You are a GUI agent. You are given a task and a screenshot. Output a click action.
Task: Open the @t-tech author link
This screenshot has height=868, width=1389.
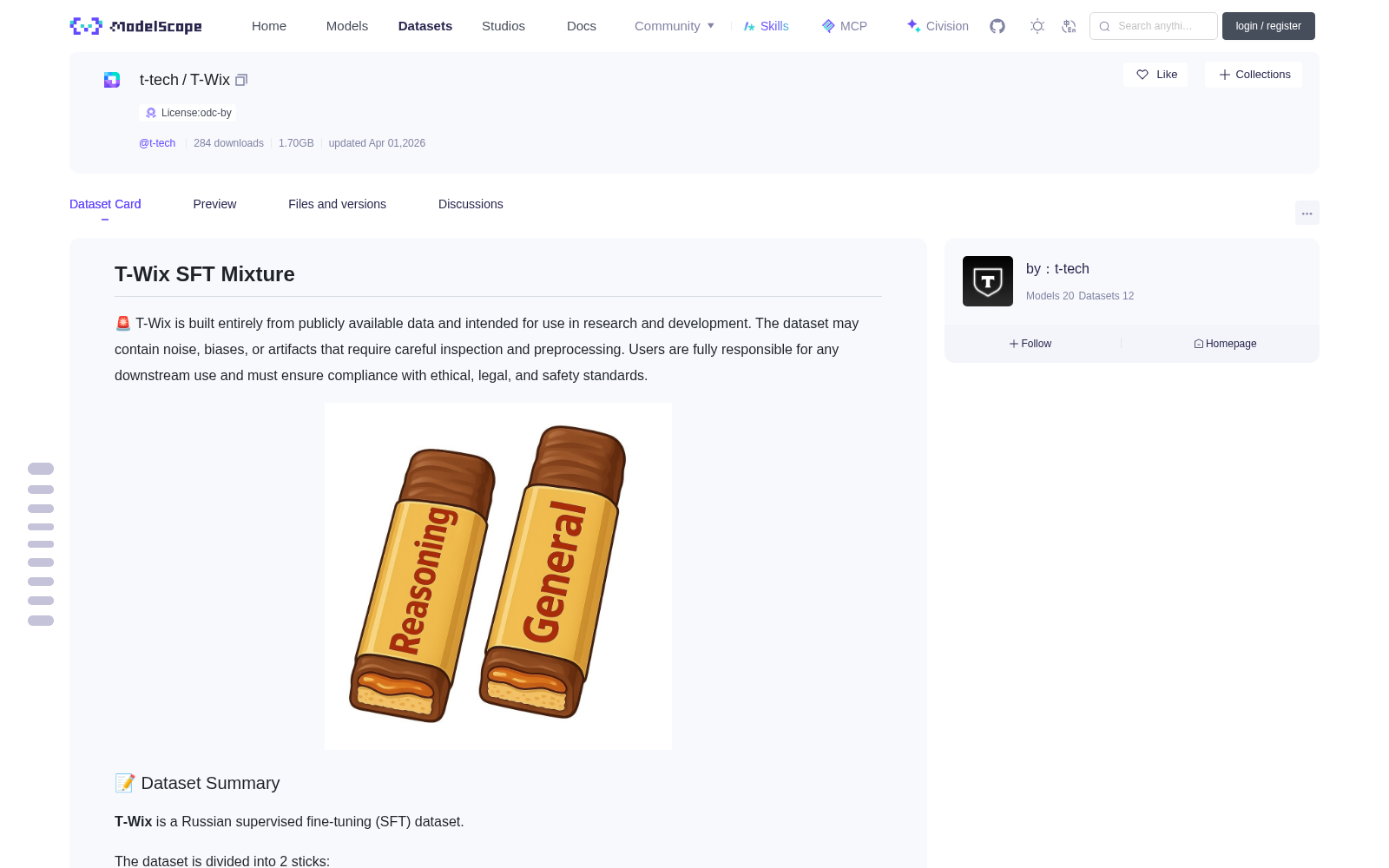point(157,143)
